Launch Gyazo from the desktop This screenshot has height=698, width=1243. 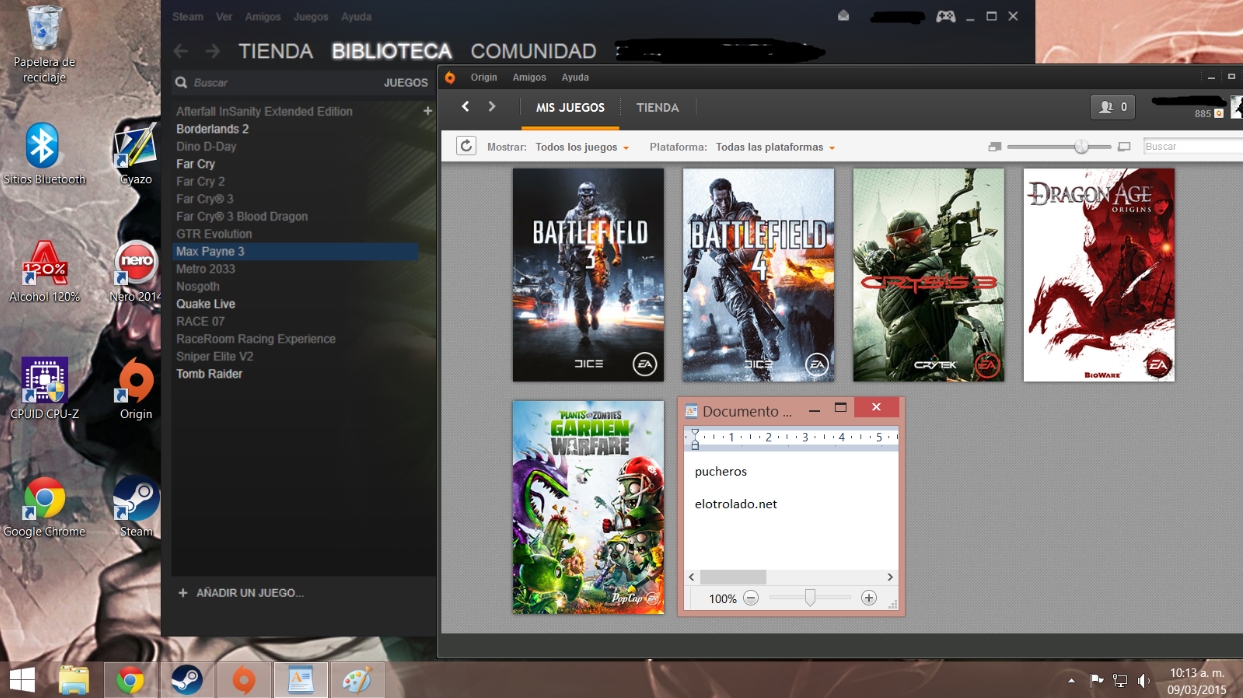tap(135, 154)
